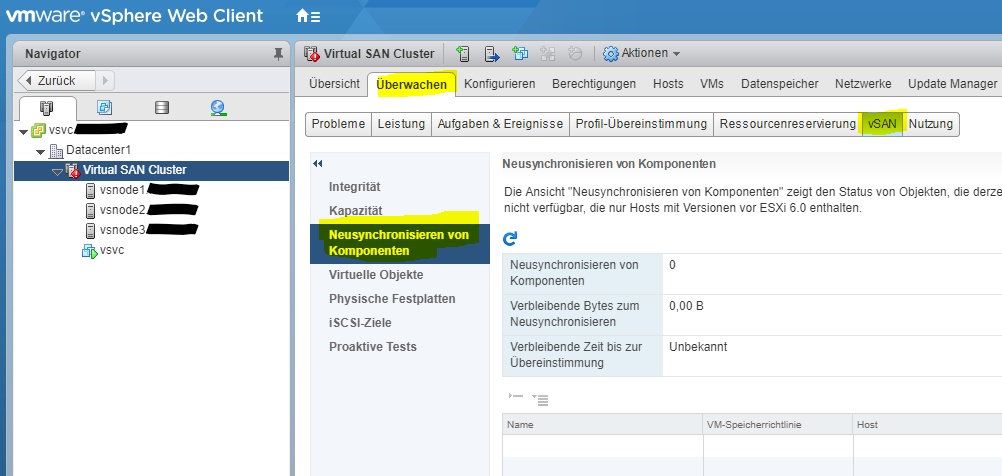Select the Probleme sub-tab

(339, 124)
